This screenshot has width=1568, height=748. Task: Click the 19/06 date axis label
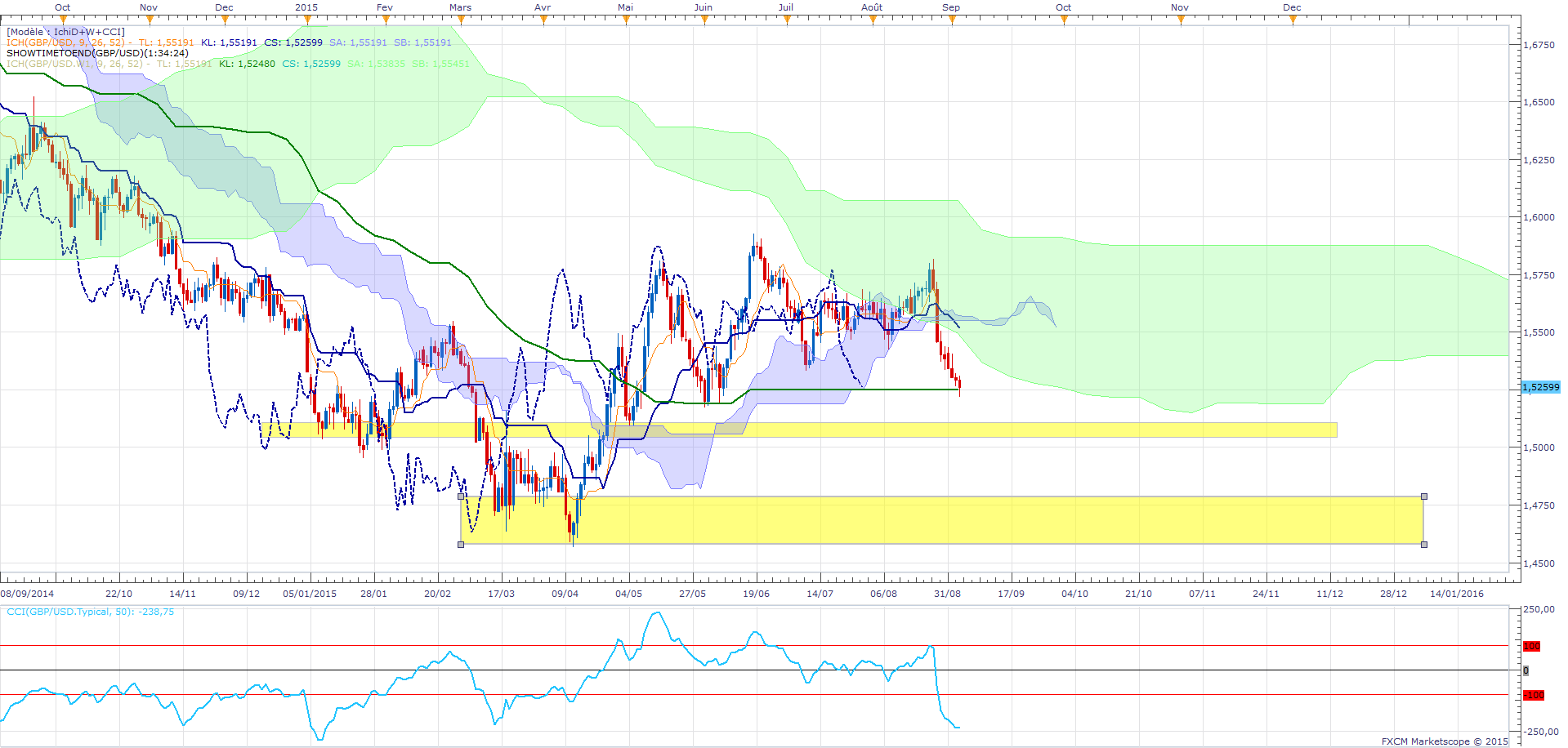point(757,594)
